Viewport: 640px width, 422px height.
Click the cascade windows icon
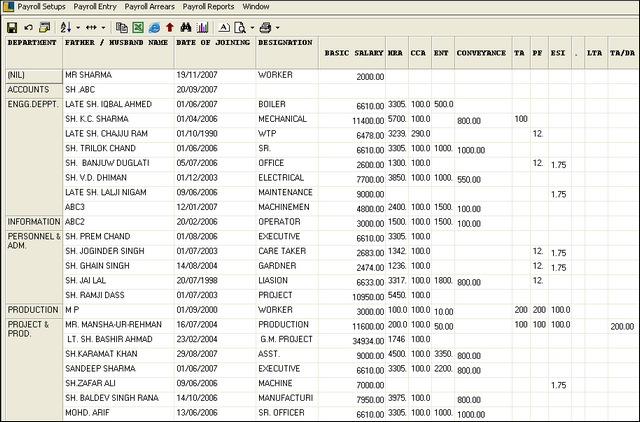44,28
